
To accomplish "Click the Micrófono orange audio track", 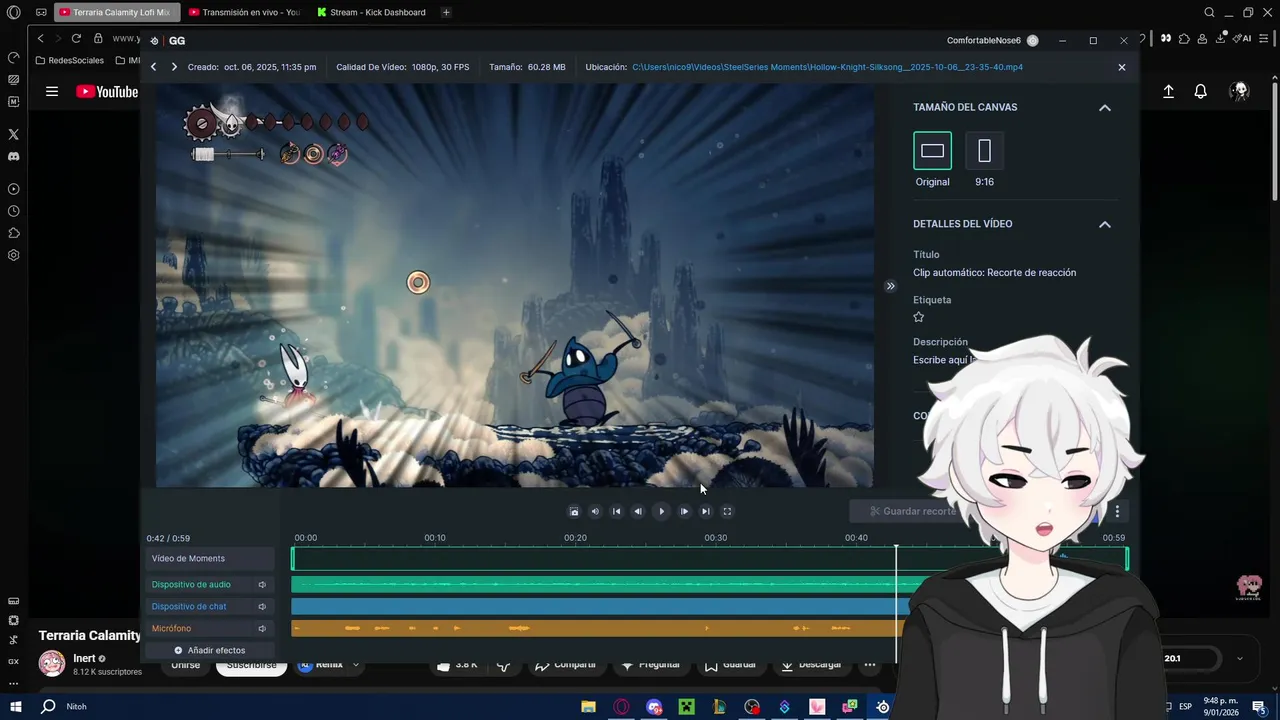I will [x=598, y=628].
